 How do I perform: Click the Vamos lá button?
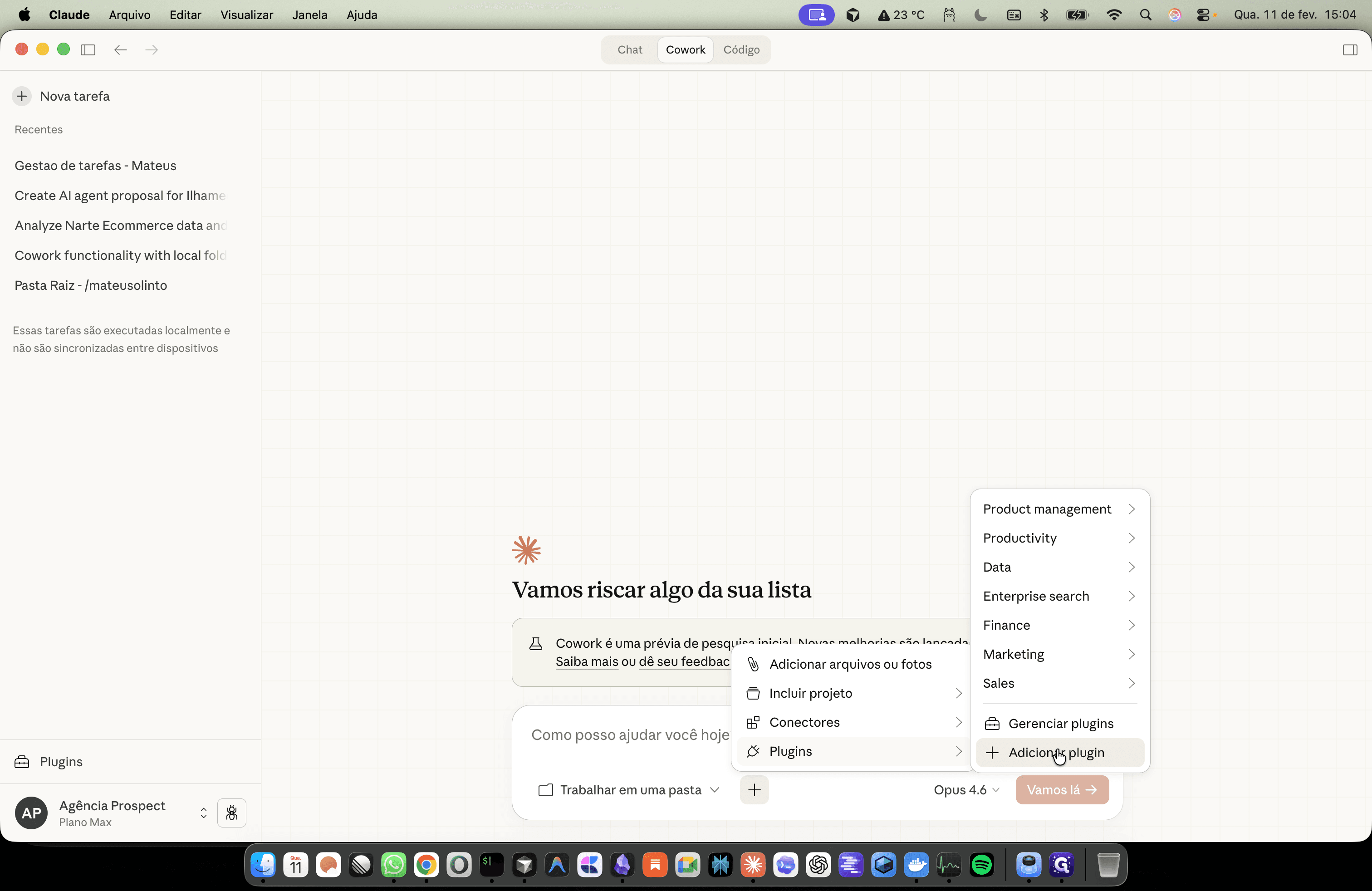(1062, 789)
